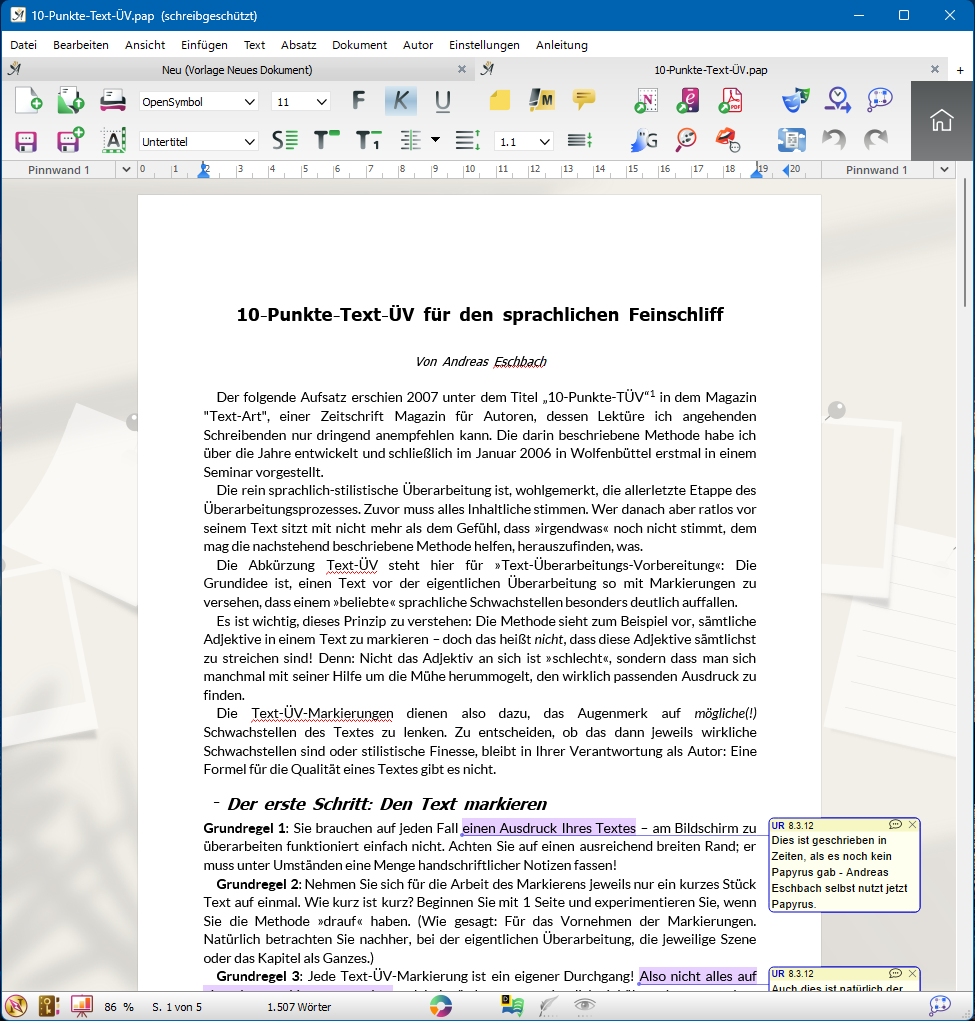
Task: Toggle the Duden book icon in status bar
Action: pyautogui.click(x=512, y=1006)
